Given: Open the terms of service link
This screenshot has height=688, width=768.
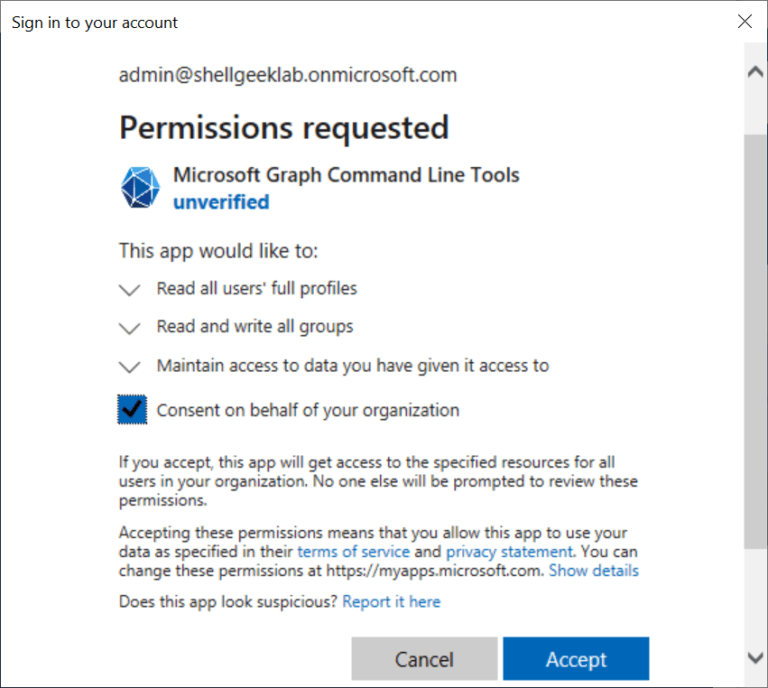Looking at the screenshot, I should tap(353, 552).
